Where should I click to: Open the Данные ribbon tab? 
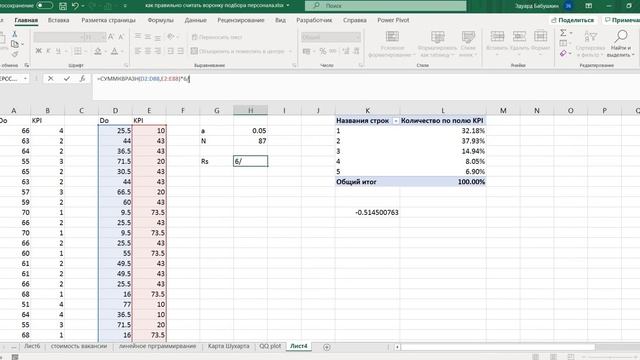coord(196,20)
